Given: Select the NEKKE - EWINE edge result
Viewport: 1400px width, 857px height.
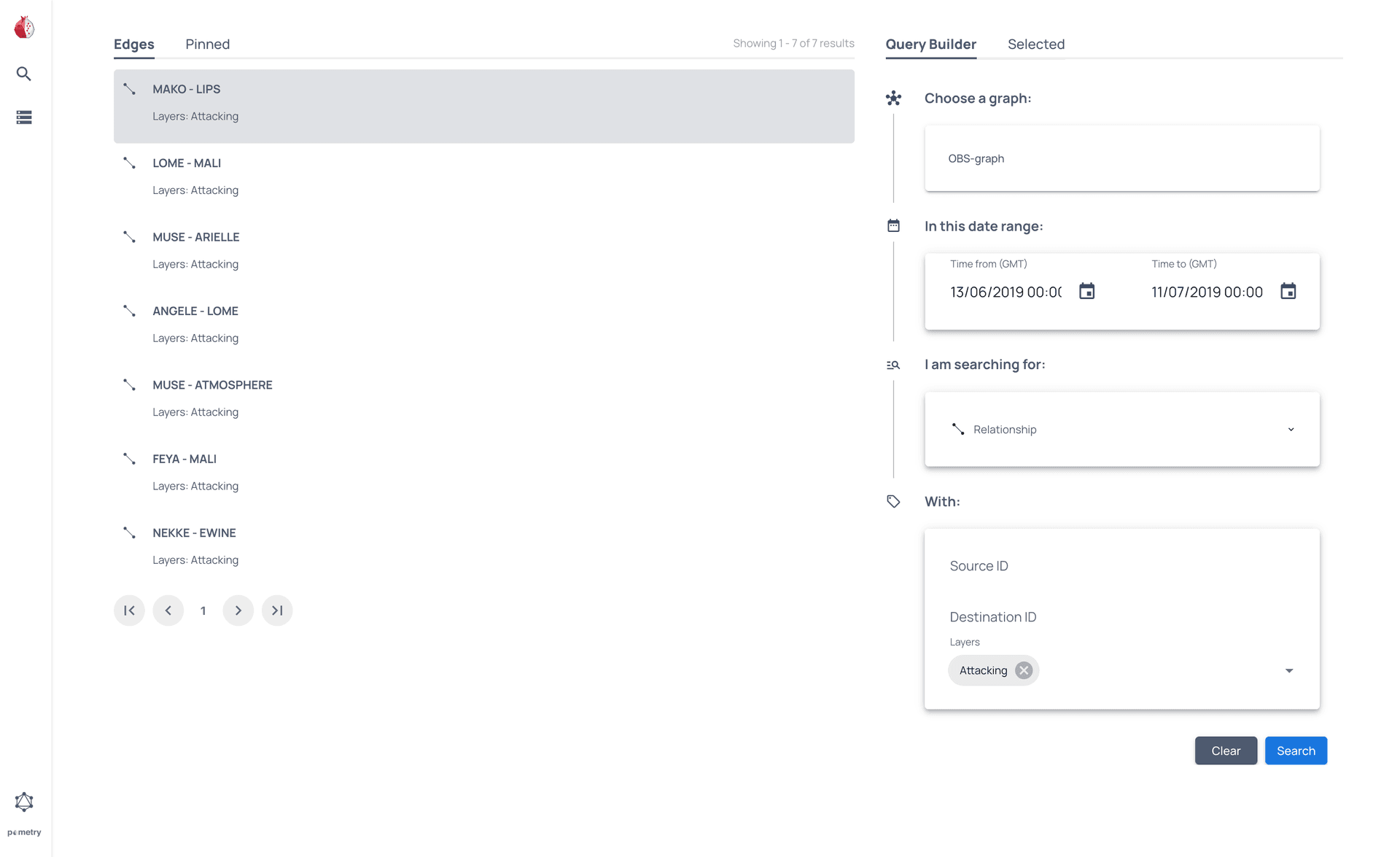Looking at the screenshot, I should pos(194,532).
